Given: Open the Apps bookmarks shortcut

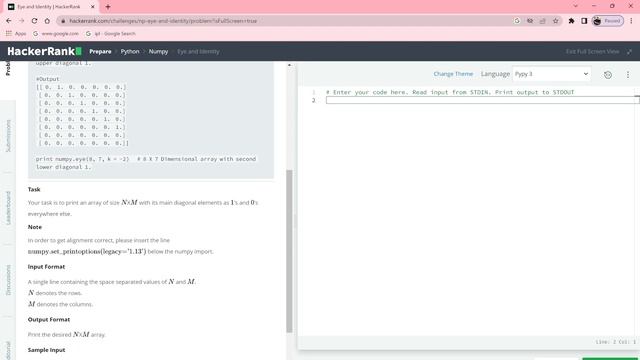Looking at the screenshot, I should (x=16, y=33).
